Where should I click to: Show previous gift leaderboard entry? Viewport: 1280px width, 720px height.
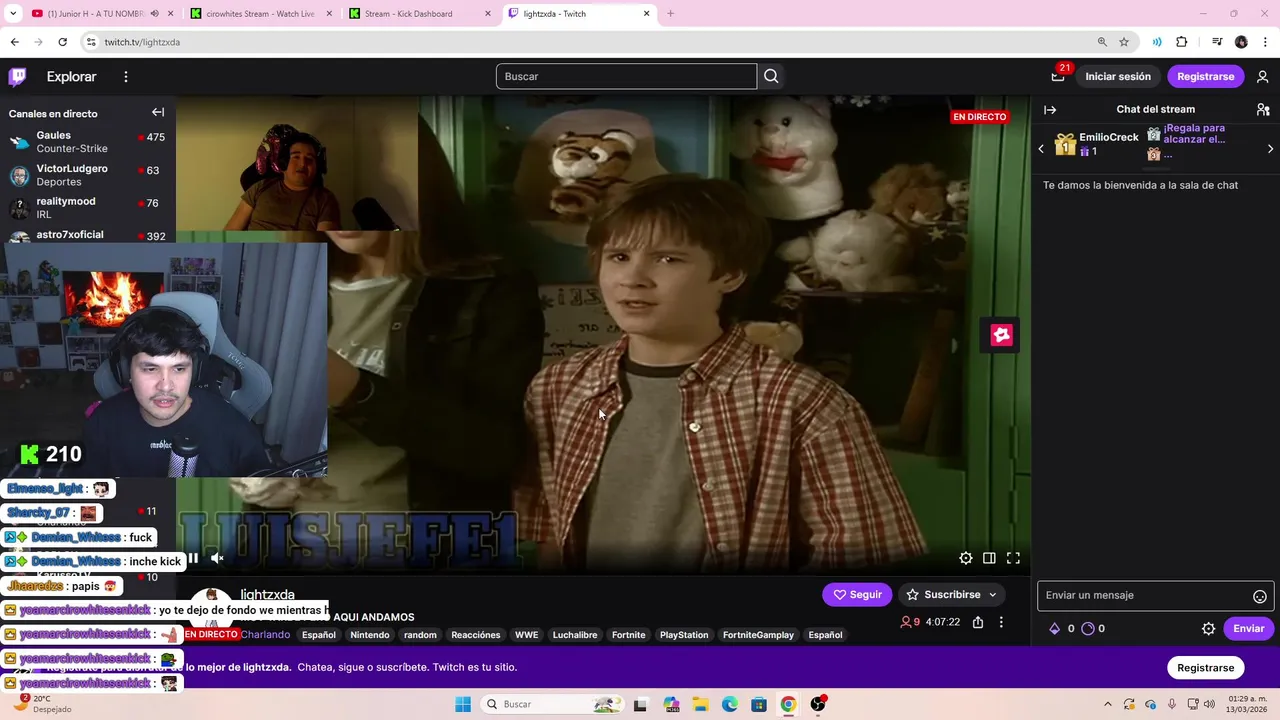click(1041, 149)
